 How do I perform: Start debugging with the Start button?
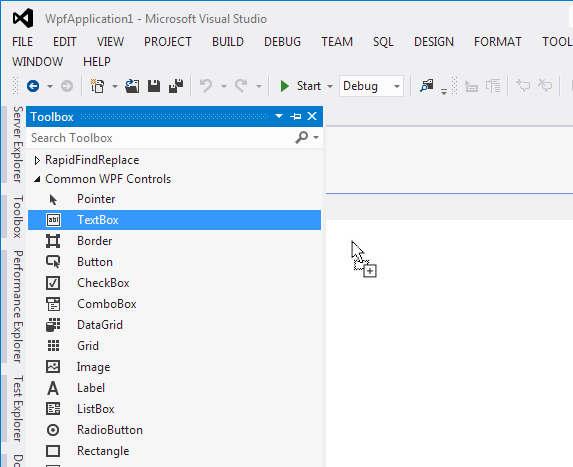pyautogui.click(x=300, y=86)
